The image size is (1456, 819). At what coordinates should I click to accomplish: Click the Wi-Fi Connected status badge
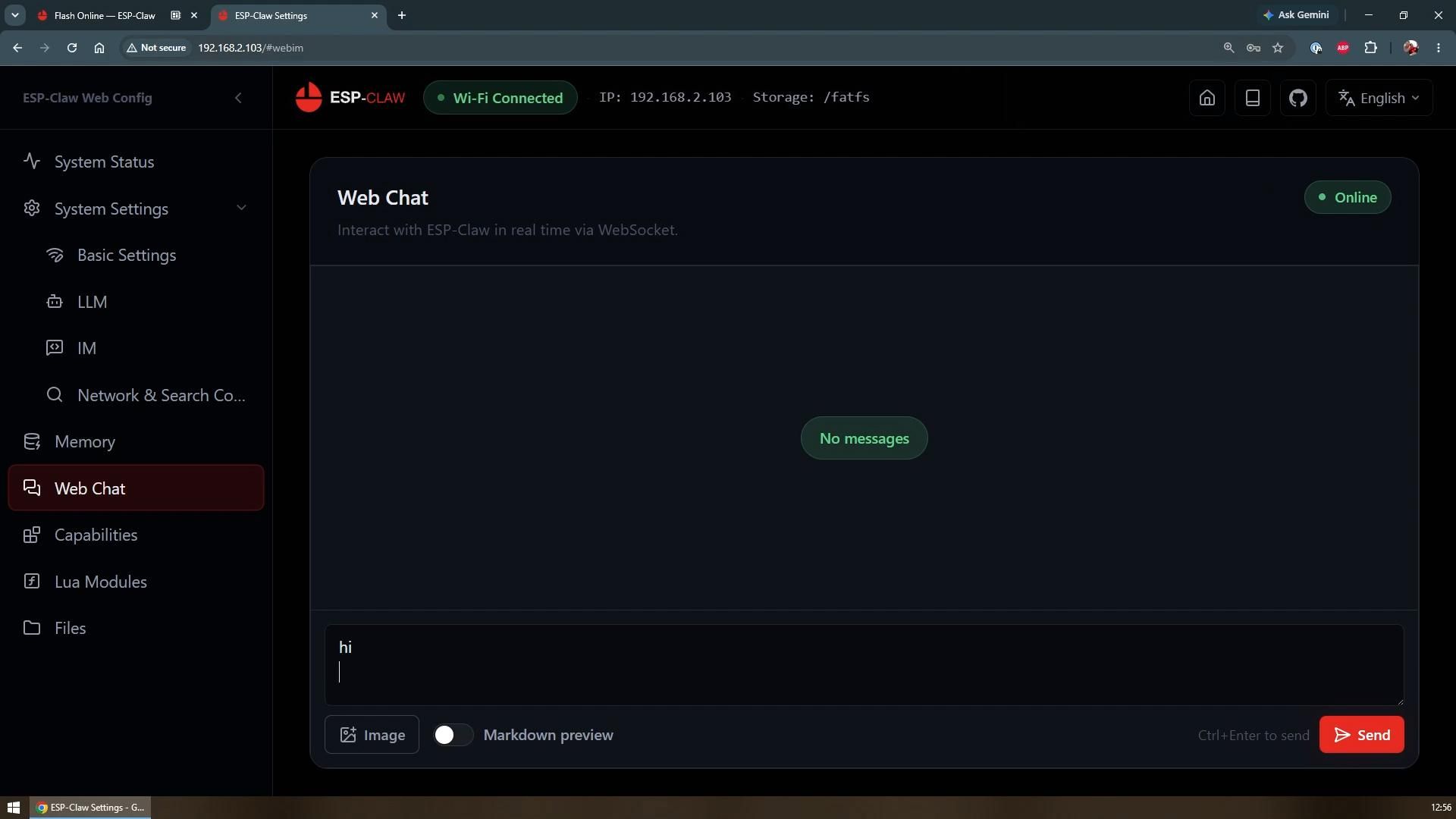click(x=500, y=98)
